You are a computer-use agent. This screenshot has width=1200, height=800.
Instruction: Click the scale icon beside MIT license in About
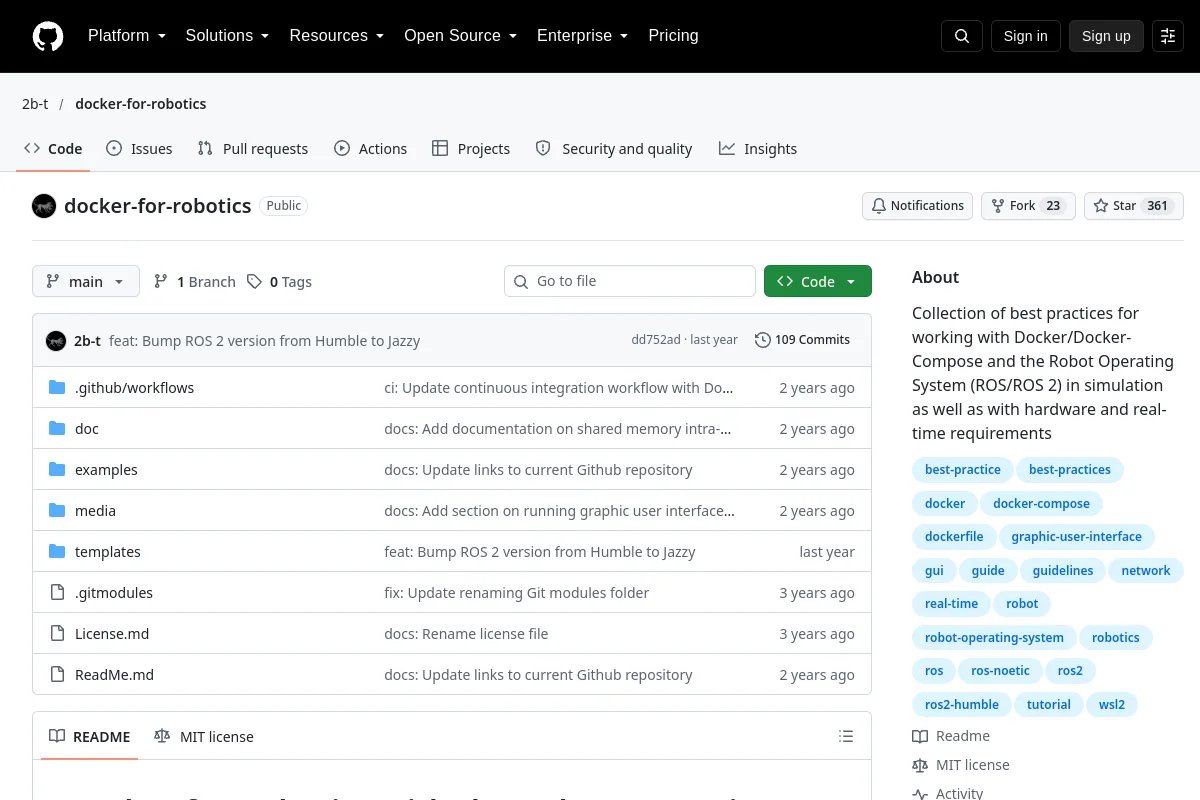[920, 765]
